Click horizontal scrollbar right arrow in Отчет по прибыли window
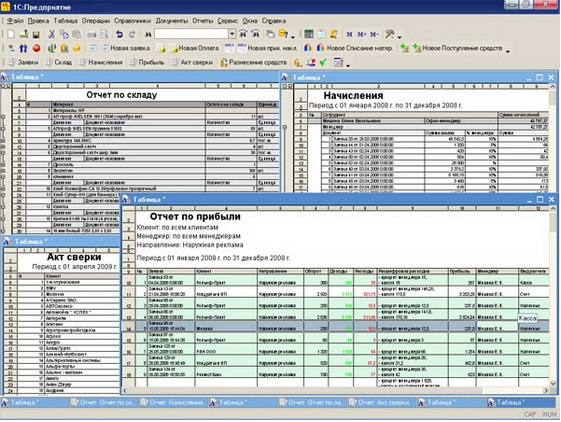This screenshot has height=422, width=561. coord(546,391)
